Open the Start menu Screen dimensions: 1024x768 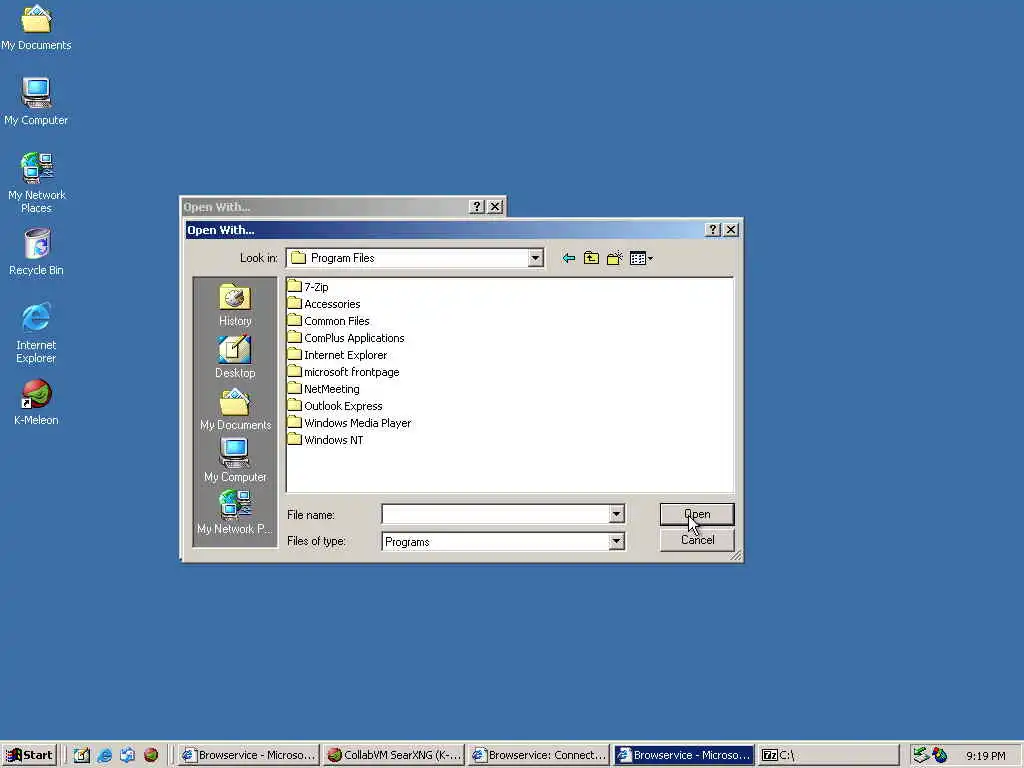(29, 755)
